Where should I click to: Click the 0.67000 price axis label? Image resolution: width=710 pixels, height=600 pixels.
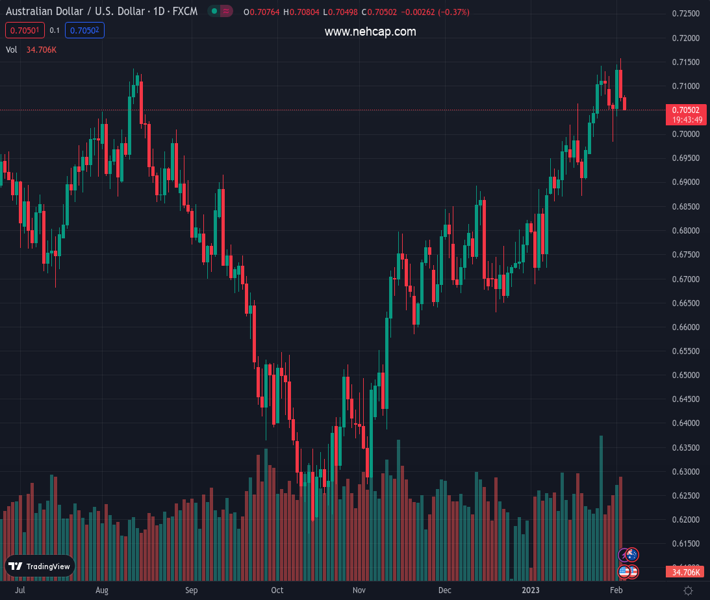point(686,279)
